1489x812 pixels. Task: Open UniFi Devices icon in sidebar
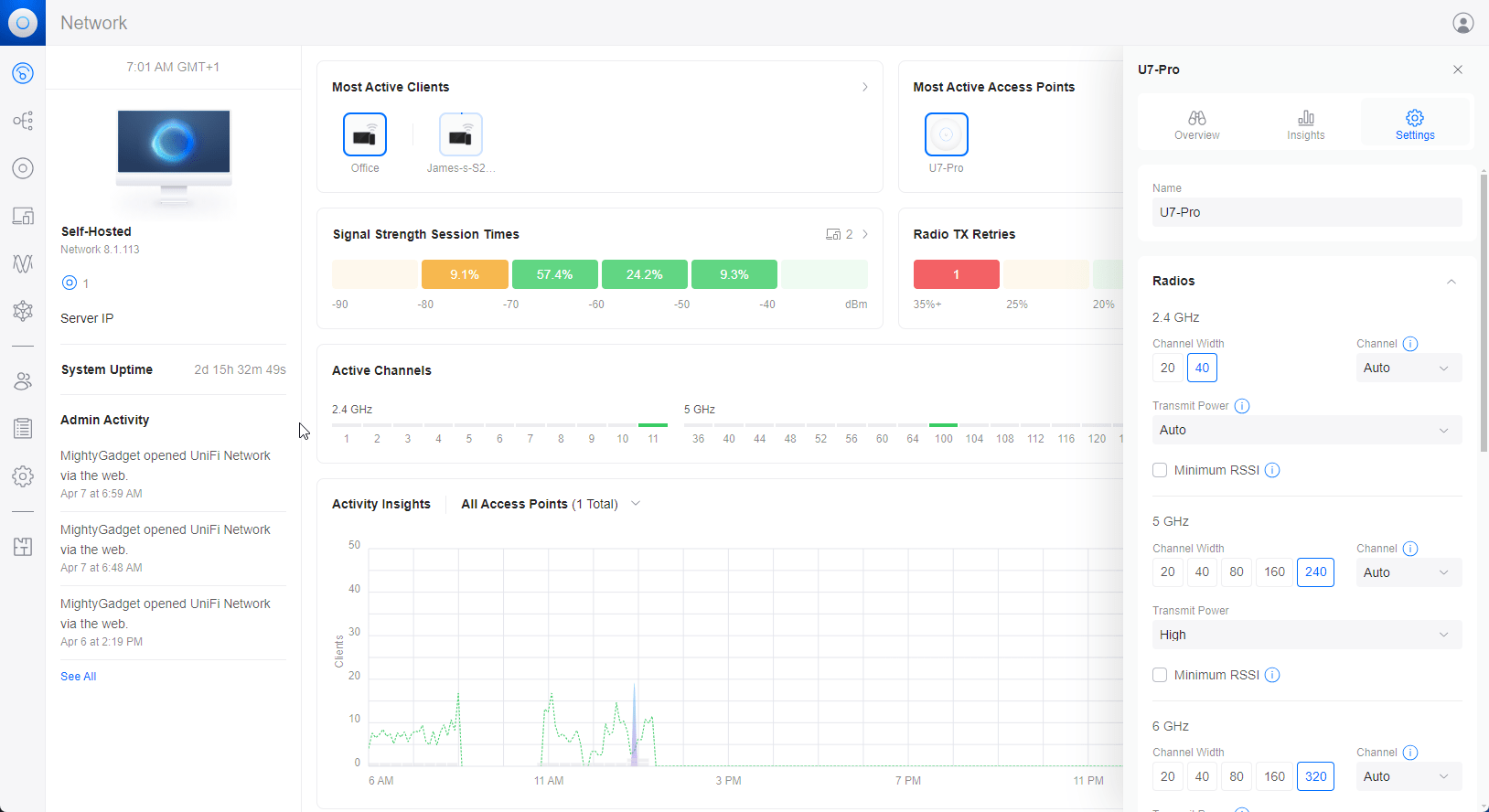point(23,168)
